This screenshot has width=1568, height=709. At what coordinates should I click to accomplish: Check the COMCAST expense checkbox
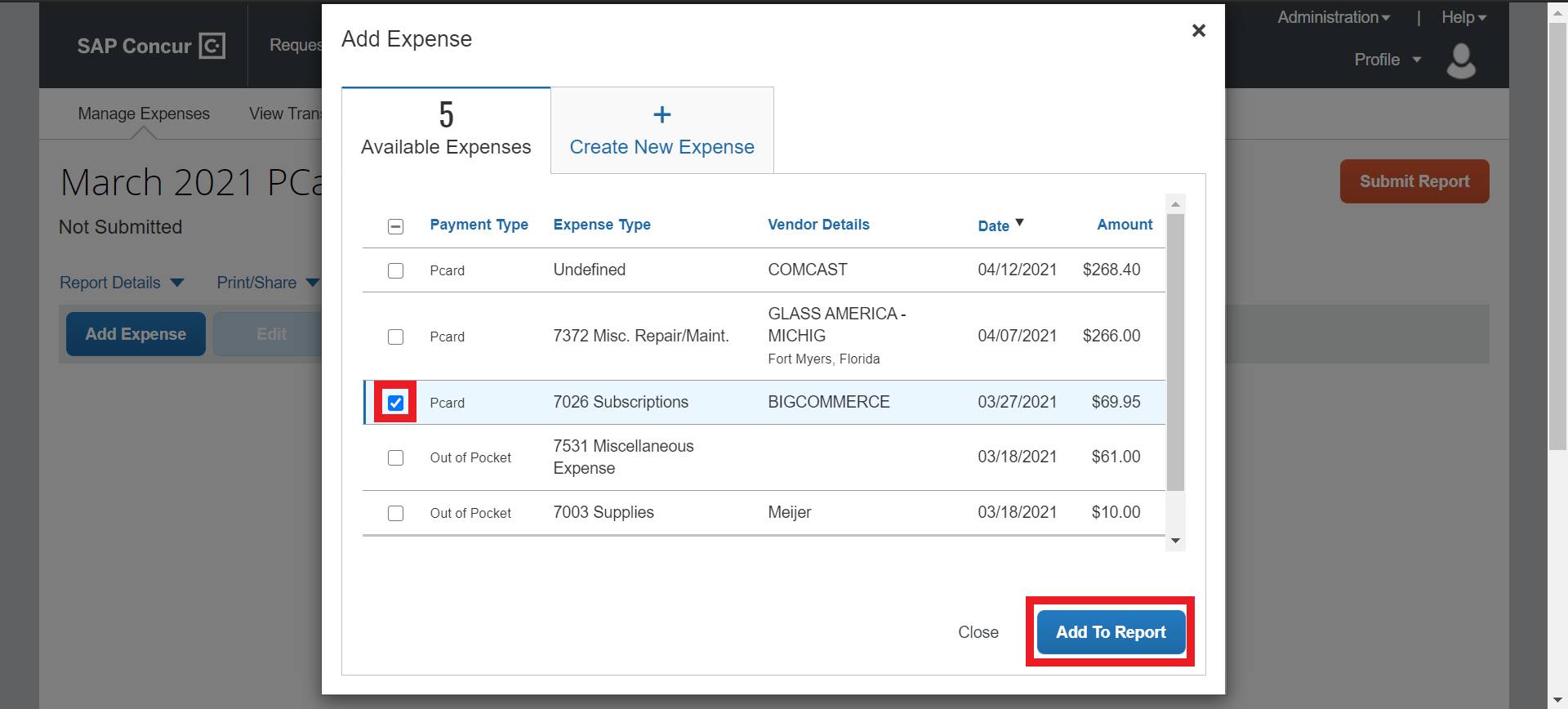[x=395, y=270]
